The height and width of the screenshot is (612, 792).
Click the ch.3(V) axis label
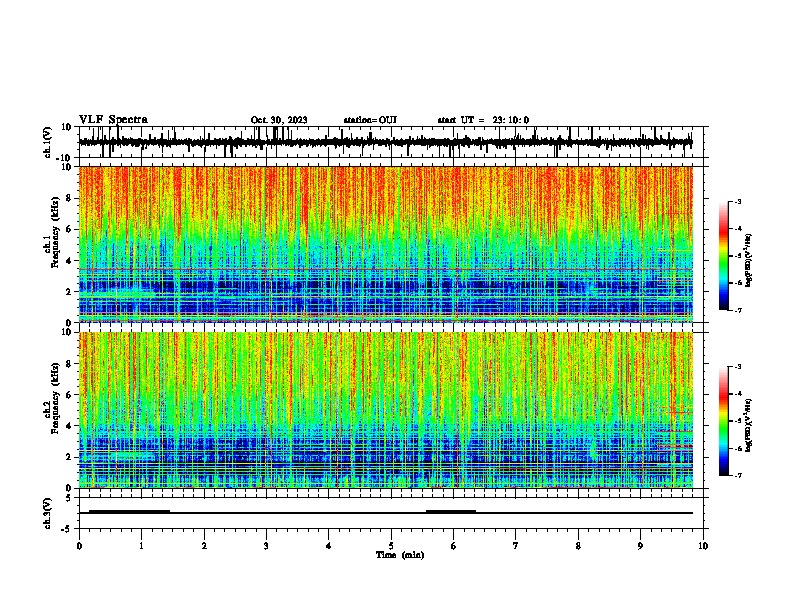pos(48,513)
